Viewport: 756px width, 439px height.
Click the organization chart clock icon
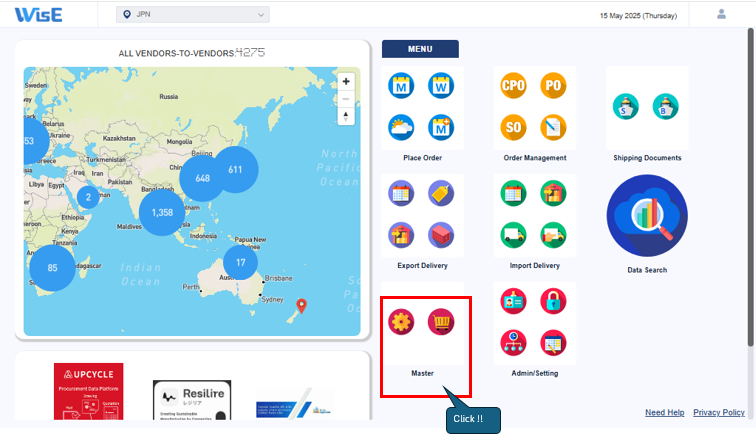513,343
